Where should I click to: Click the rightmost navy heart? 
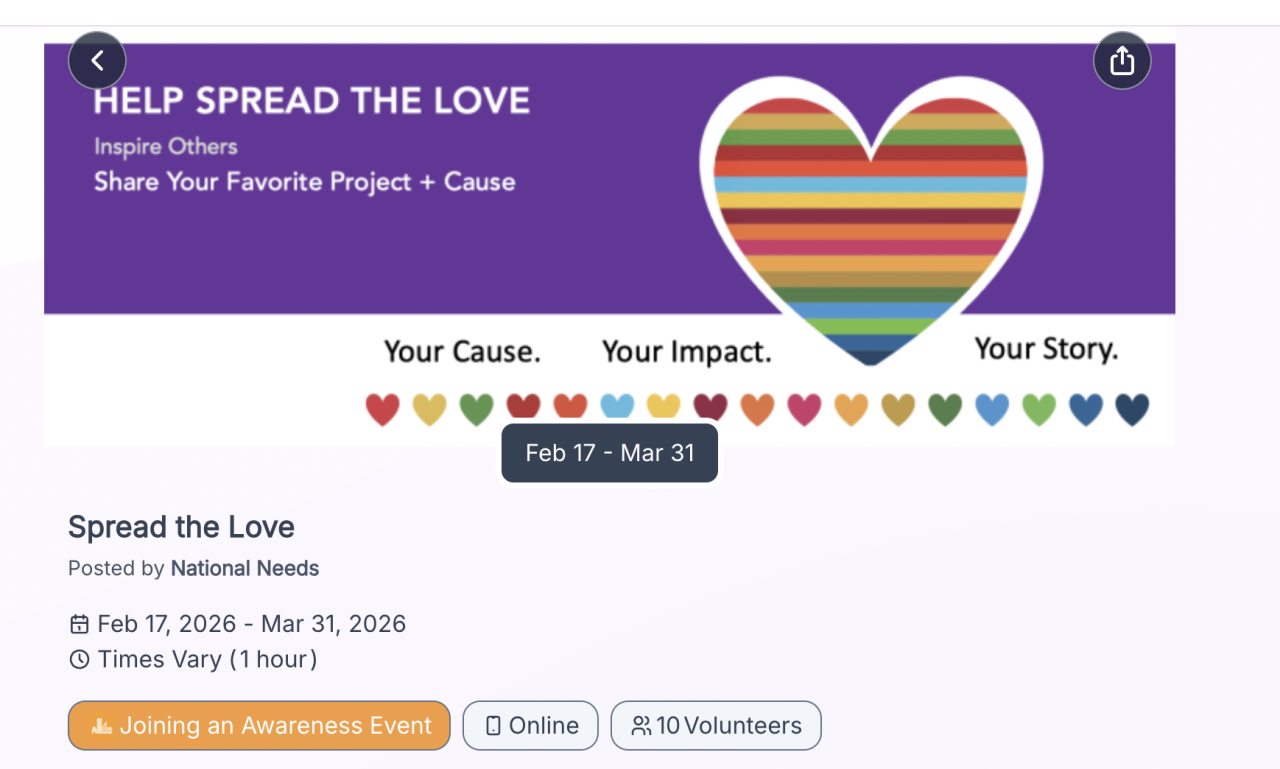1132,409
